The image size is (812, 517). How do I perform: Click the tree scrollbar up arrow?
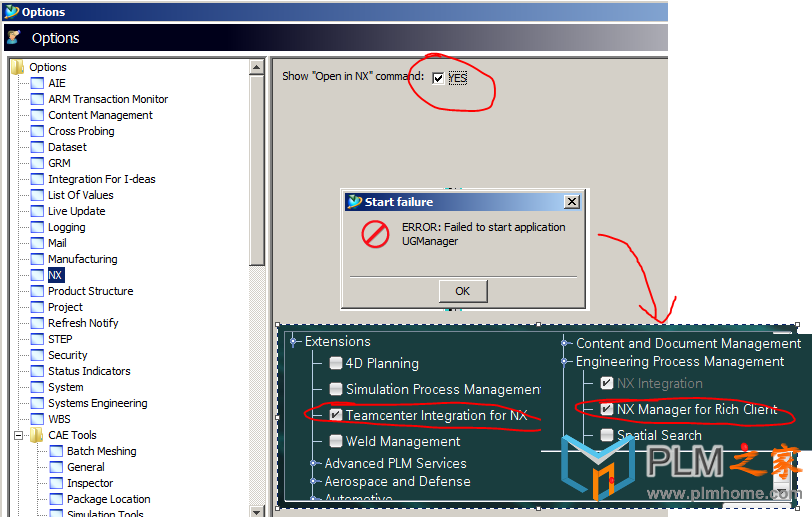click(x=257, y=67)
